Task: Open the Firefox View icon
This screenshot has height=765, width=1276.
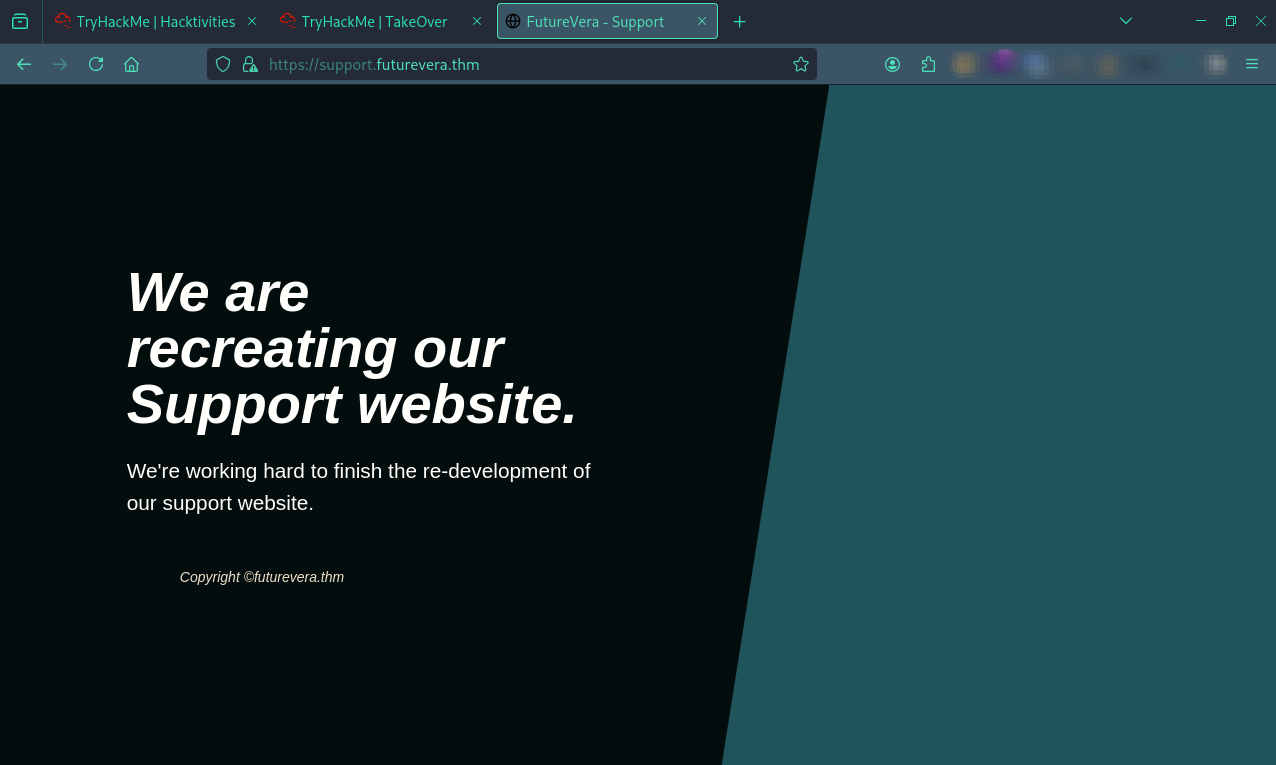Action: [20, 21]
